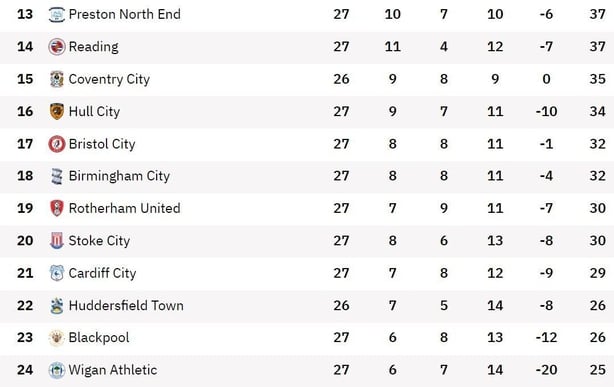Viewport: 614px width, 387px height.
Task: Click the Huddersfield Town crest icon
Action: click(57, 306)
